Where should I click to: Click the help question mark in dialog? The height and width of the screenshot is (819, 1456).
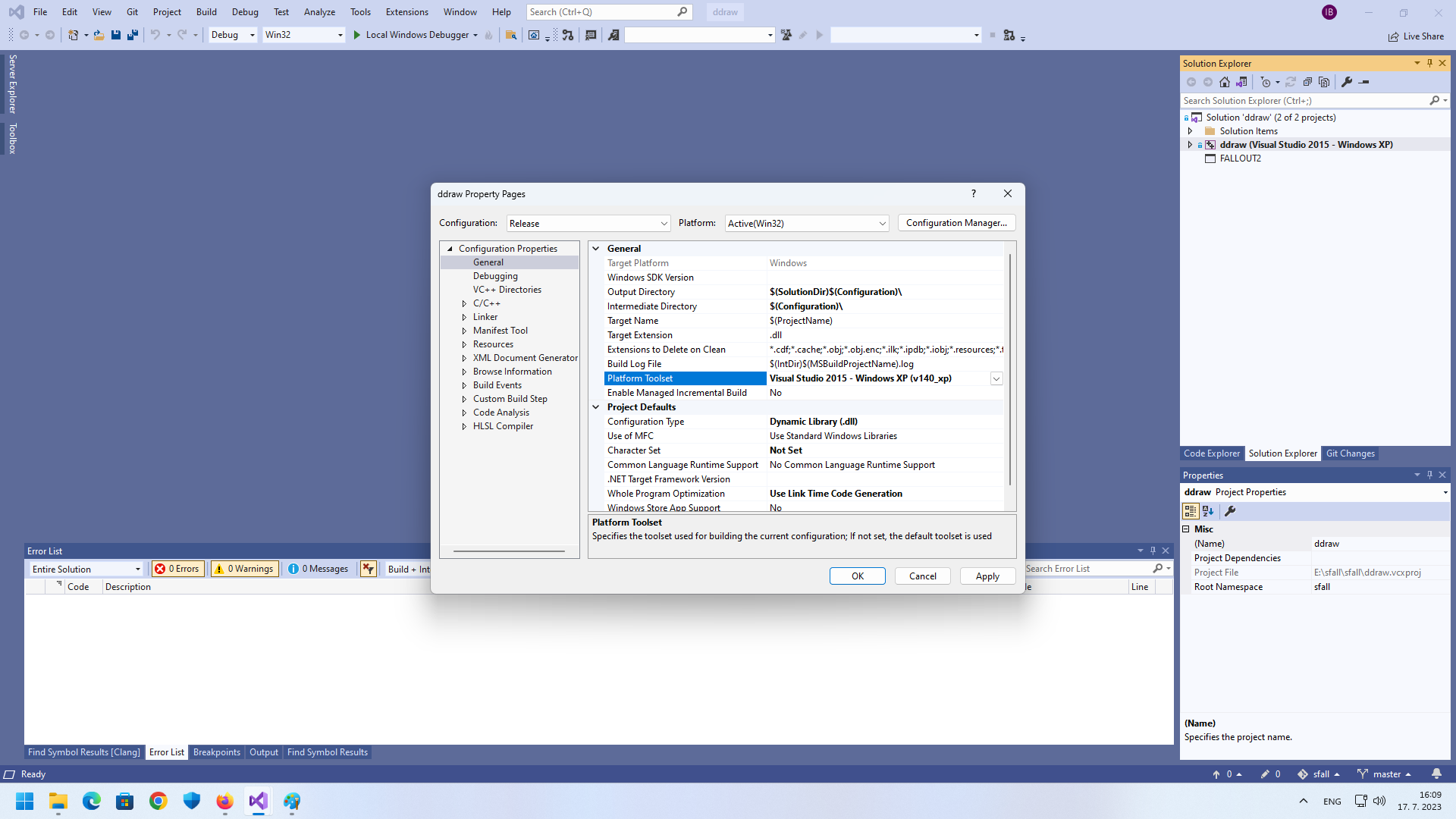974,193
